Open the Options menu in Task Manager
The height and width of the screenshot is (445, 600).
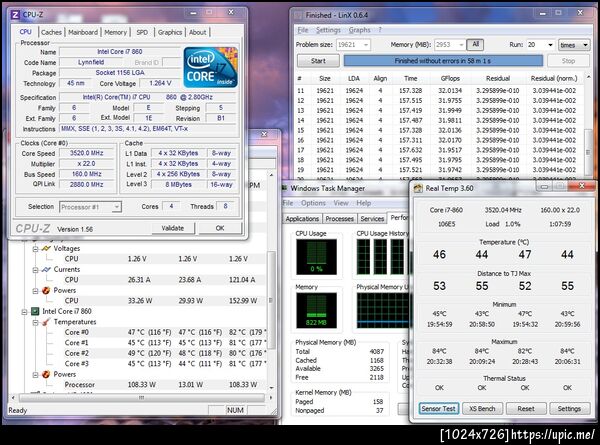[313, 203]
